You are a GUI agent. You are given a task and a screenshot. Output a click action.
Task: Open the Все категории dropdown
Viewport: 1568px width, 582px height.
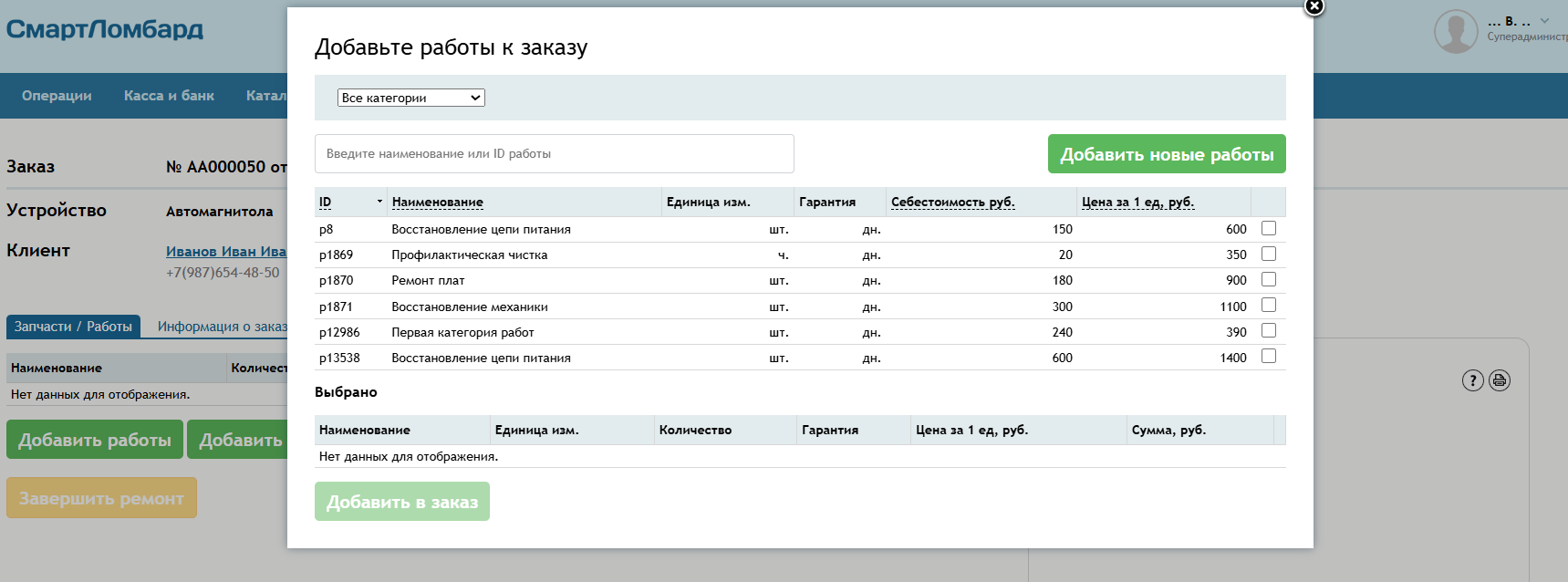[410, 98]
